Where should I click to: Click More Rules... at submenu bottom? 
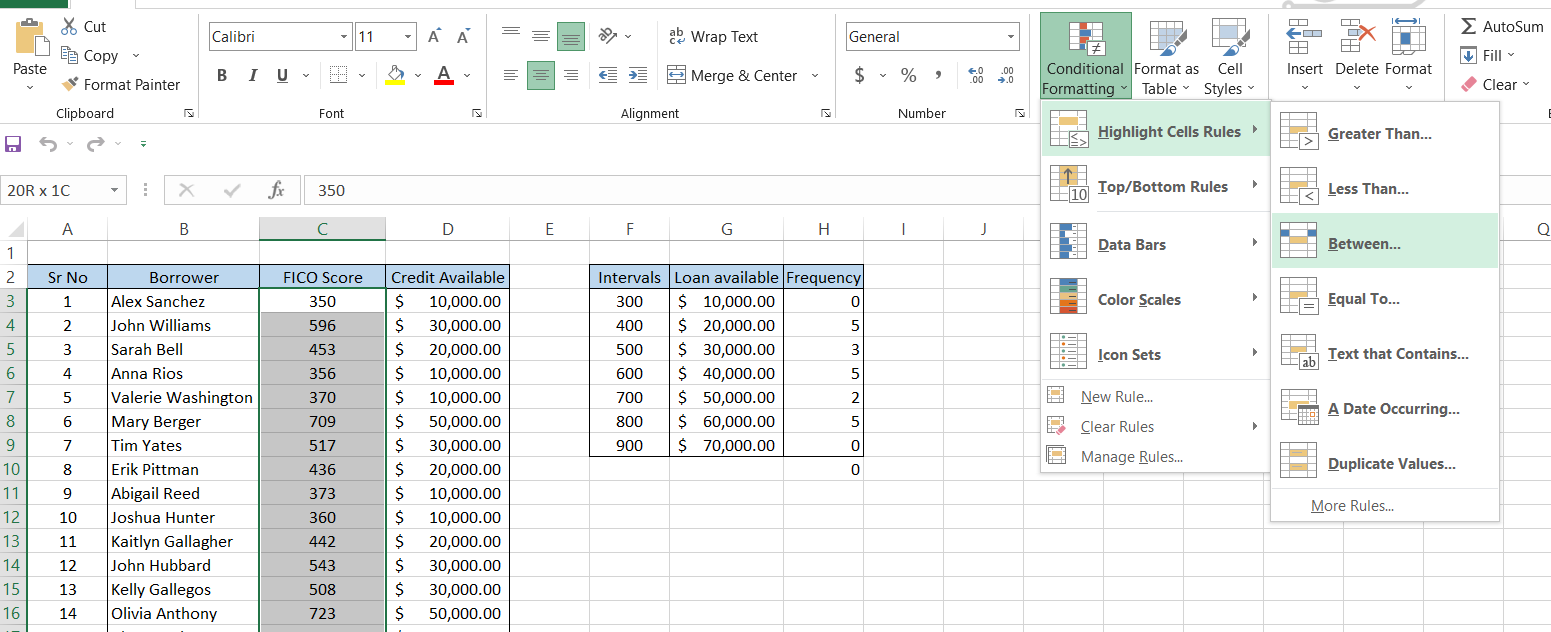[x=1352, y=506]
